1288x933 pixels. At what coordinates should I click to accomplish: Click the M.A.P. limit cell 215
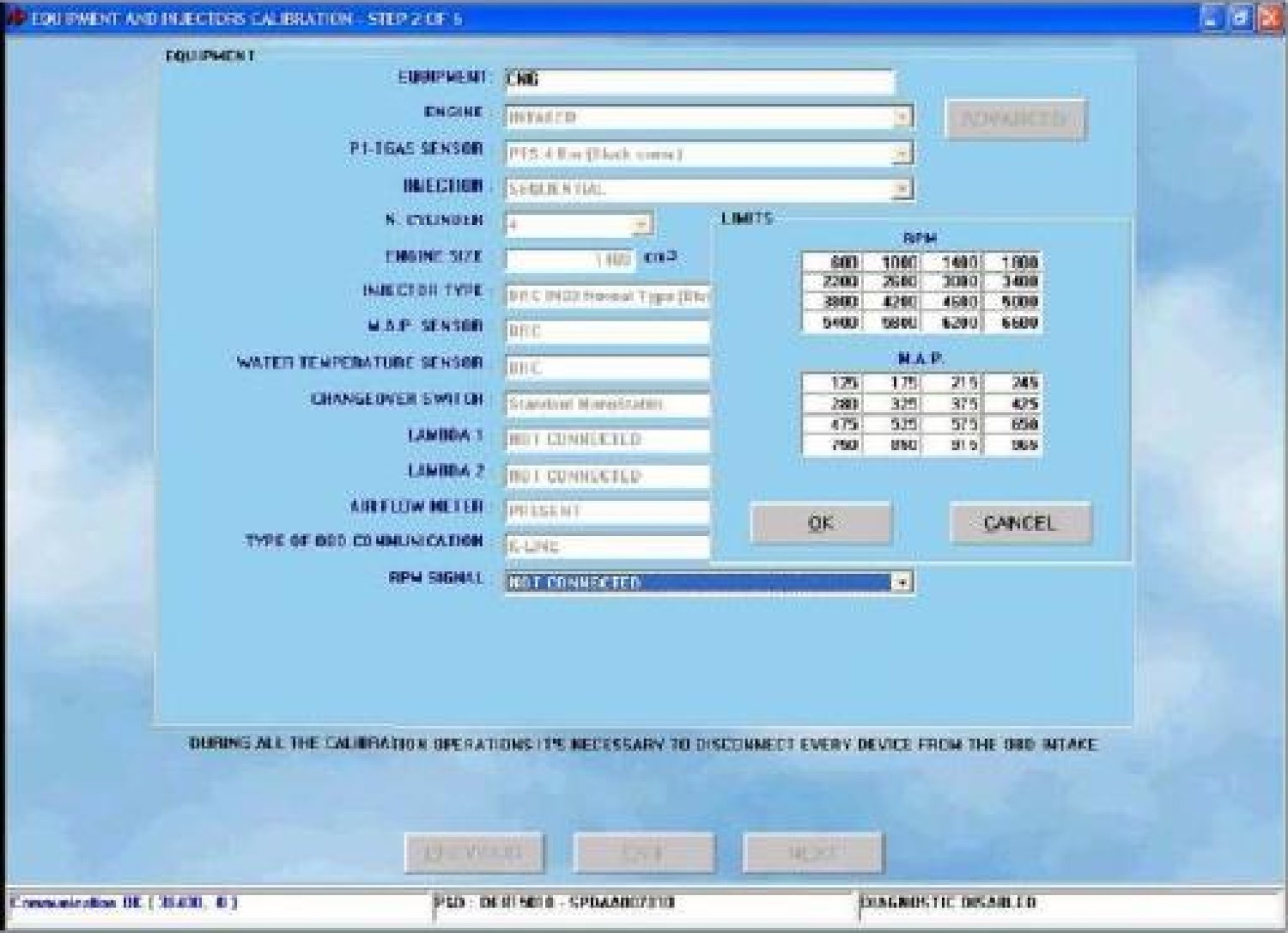click(951, 383)
